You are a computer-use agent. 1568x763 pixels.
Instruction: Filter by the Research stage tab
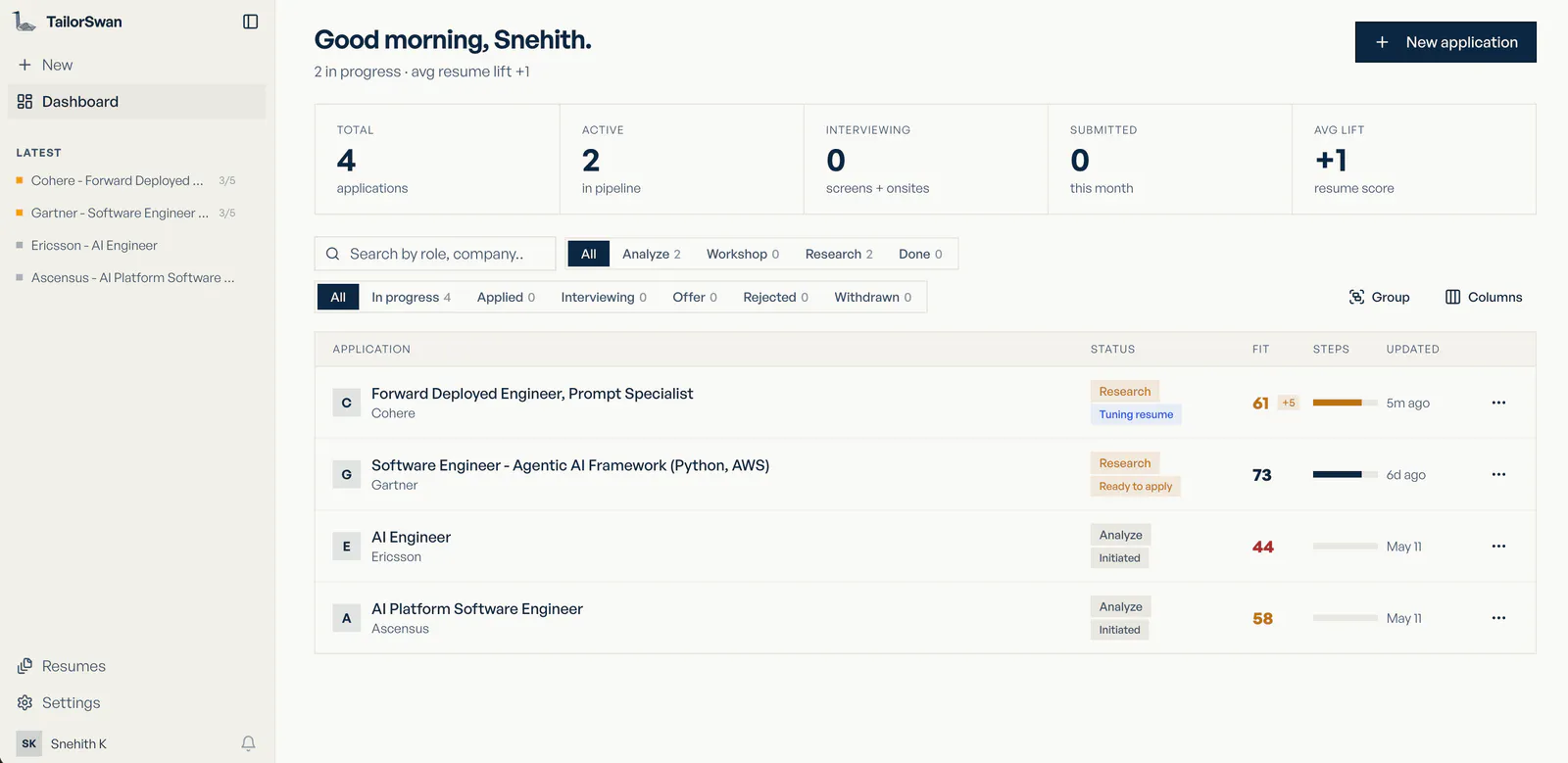coord(839,254)
